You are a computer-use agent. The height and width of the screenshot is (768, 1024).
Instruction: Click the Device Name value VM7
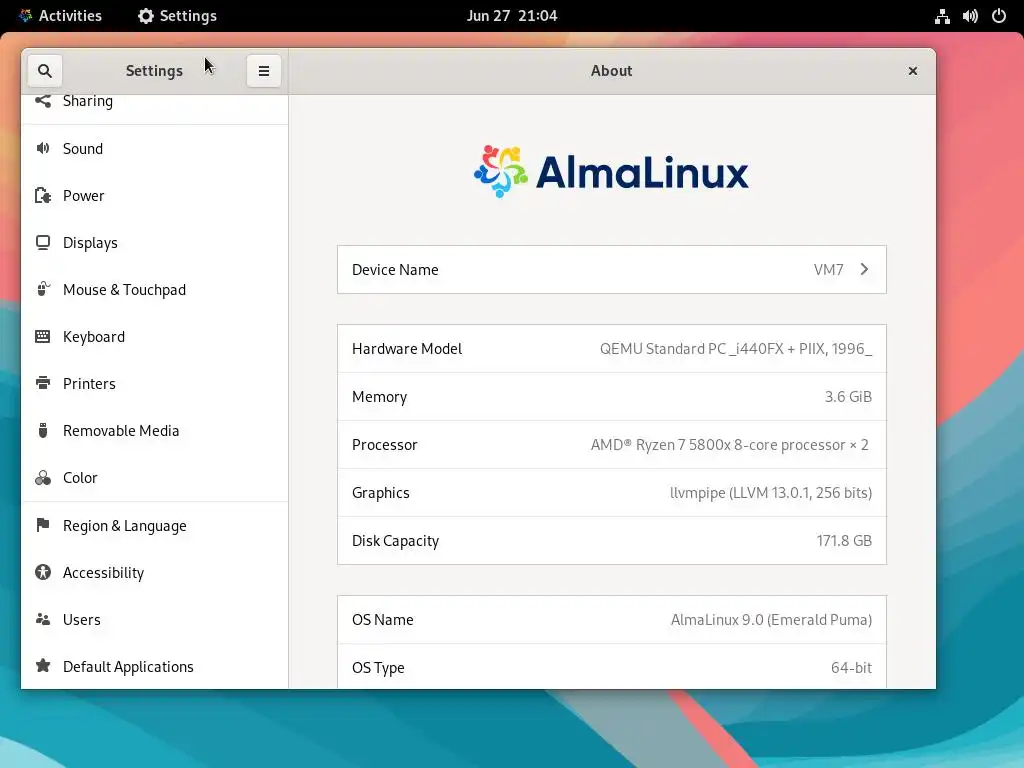(828, 270)
